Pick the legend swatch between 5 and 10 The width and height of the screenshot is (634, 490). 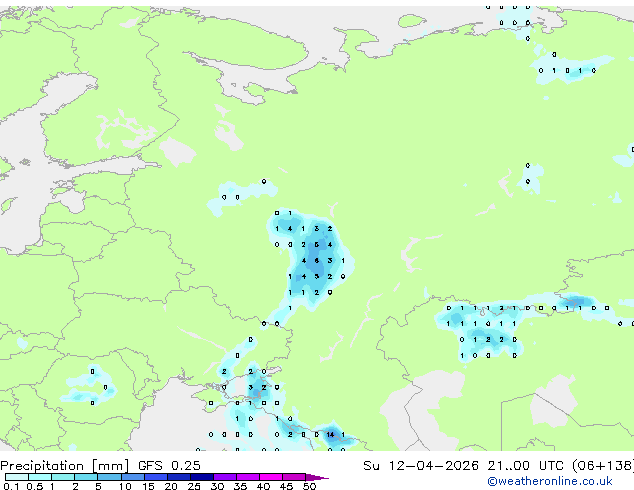coord(110,477)
